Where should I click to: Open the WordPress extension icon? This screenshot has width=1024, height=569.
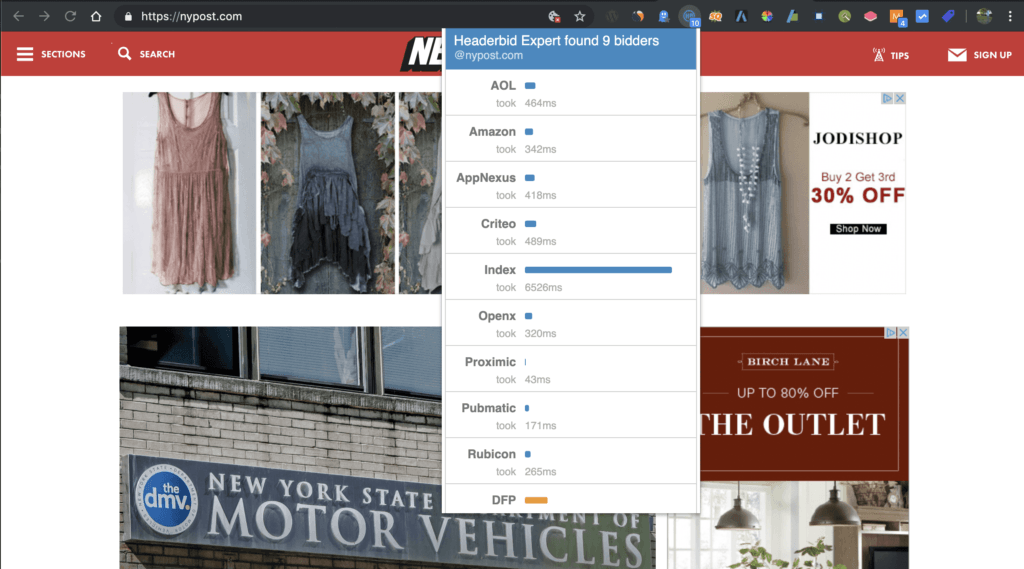coord(612,16)
